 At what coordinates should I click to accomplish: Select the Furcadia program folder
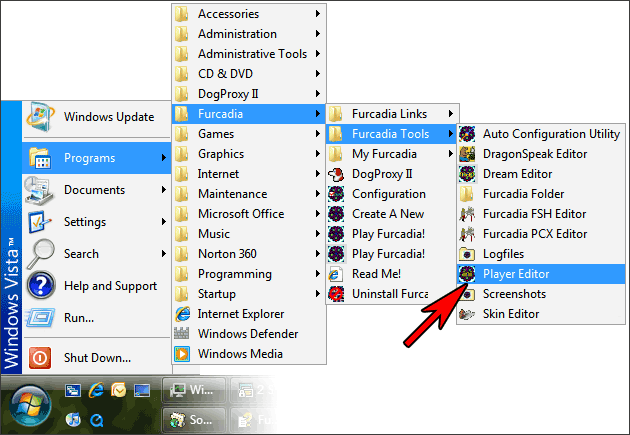[x=249, y=114]
